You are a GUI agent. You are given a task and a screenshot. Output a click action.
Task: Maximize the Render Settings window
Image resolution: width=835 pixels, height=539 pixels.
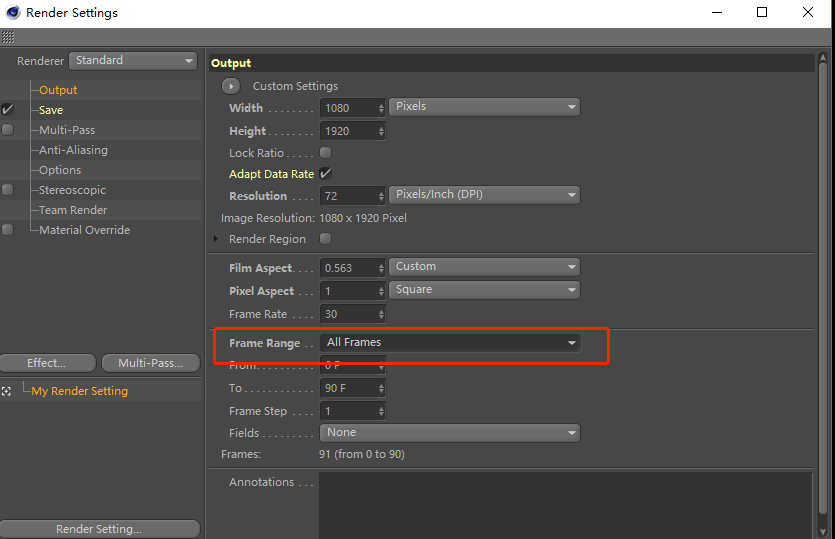[762, 13]
